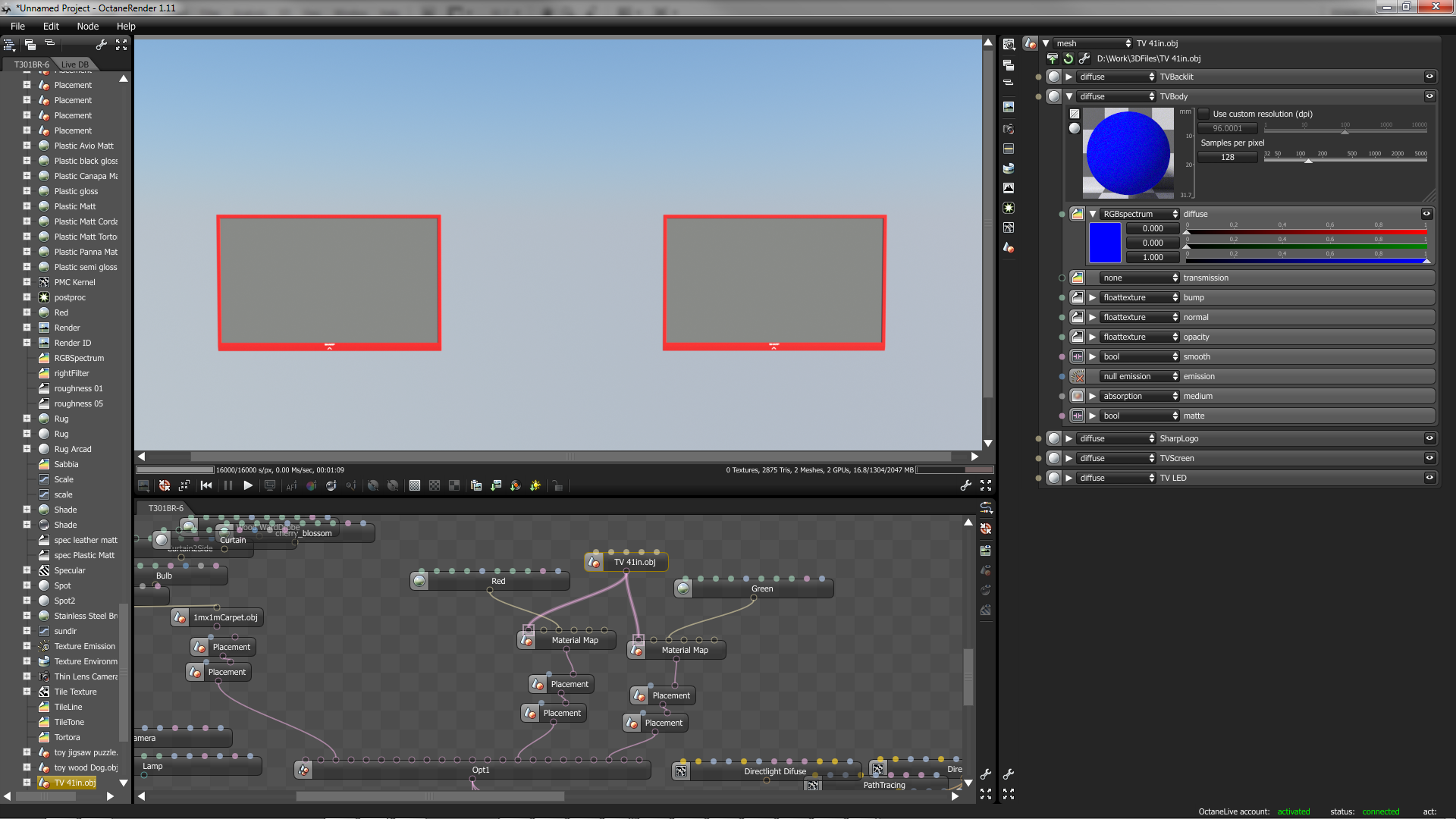Click the save render image icon
Screen dimensions: 1456x819
(496, 485)
